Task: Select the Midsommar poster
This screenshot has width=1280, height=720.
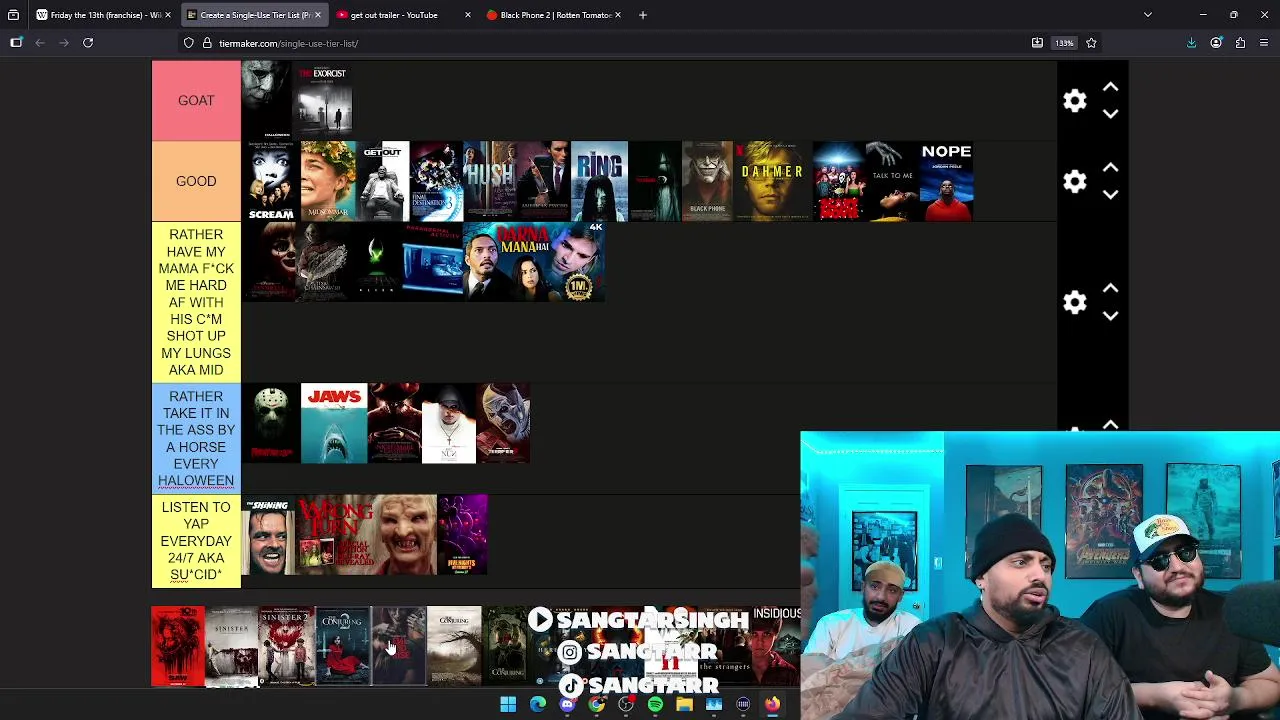Action: tap(328, 181)
